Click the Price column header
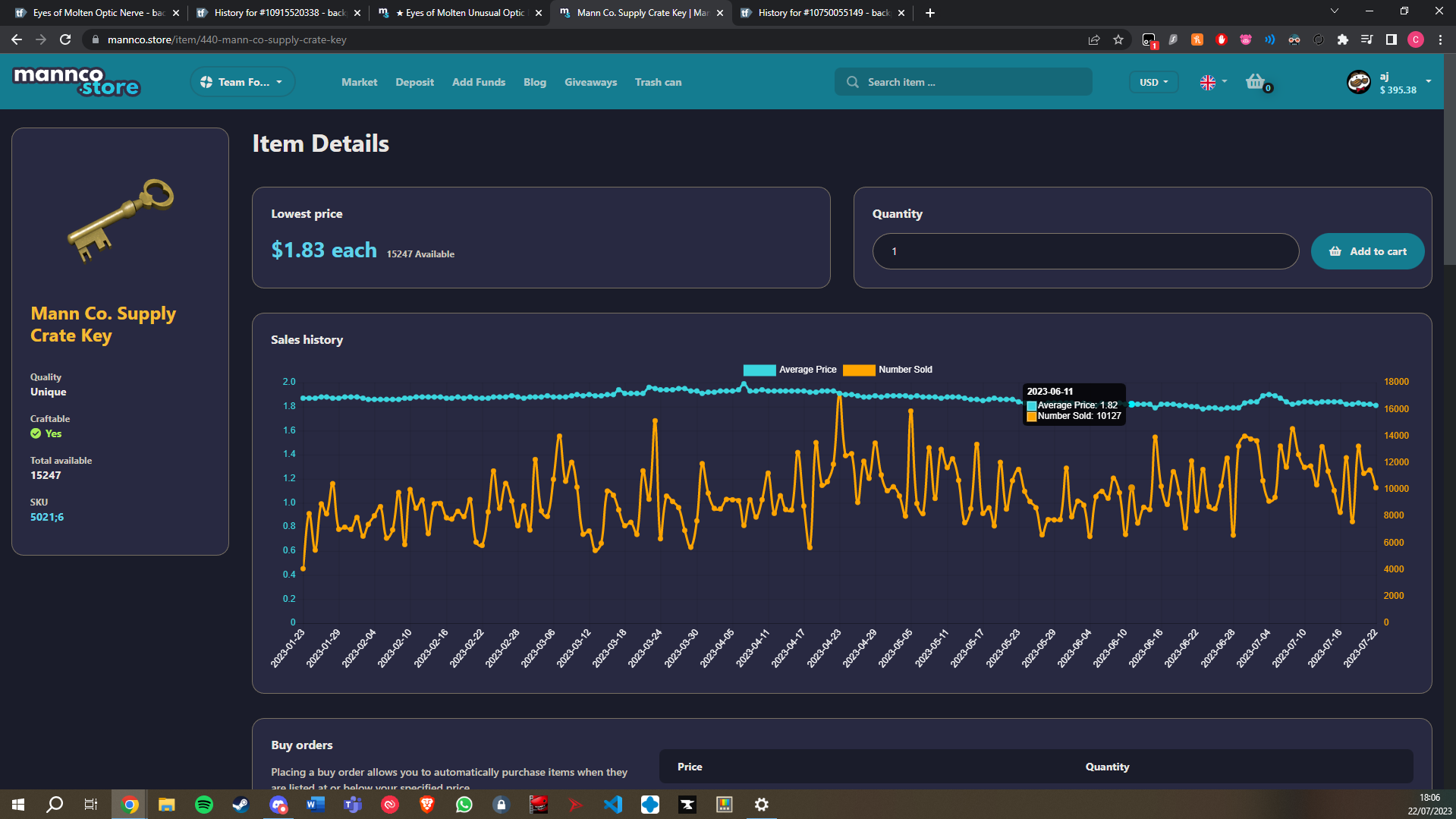This screenshot has height=819, width=1456. pos(690,767)
